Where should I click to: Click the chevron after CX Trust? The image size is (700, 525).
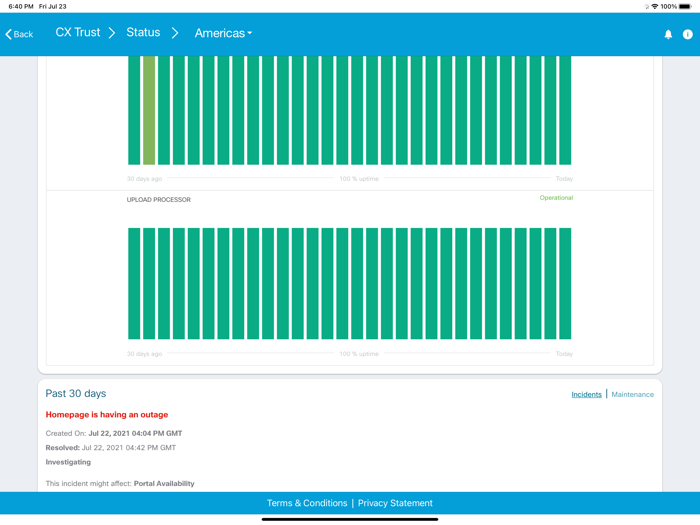click(x=112, y=33)
